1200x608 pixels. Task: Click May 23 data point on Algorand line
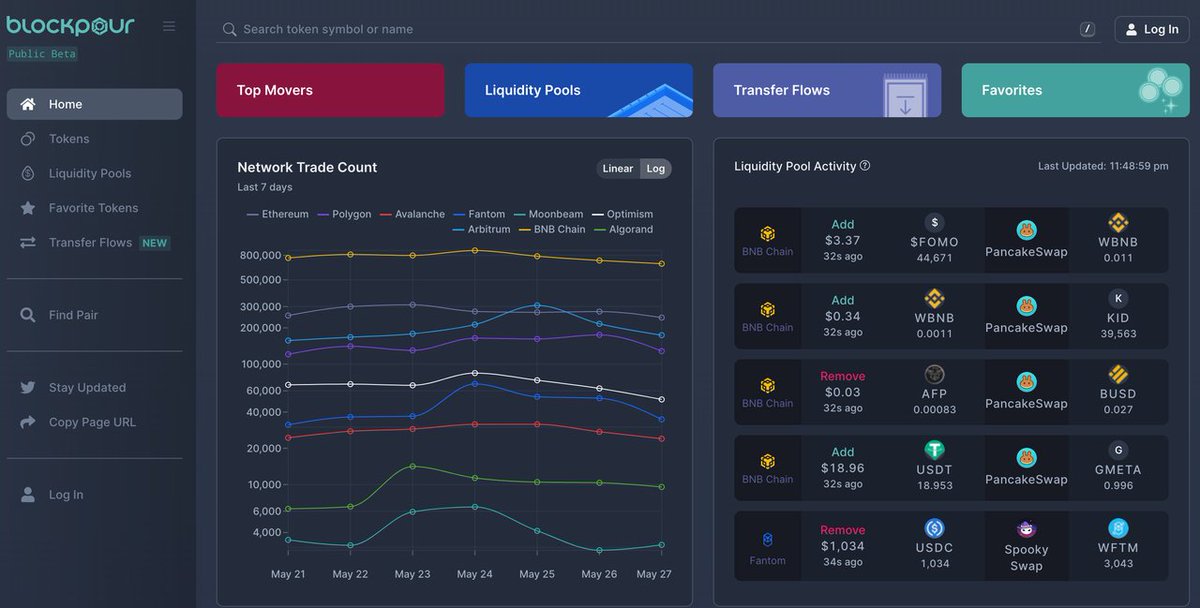pos(413,466)
